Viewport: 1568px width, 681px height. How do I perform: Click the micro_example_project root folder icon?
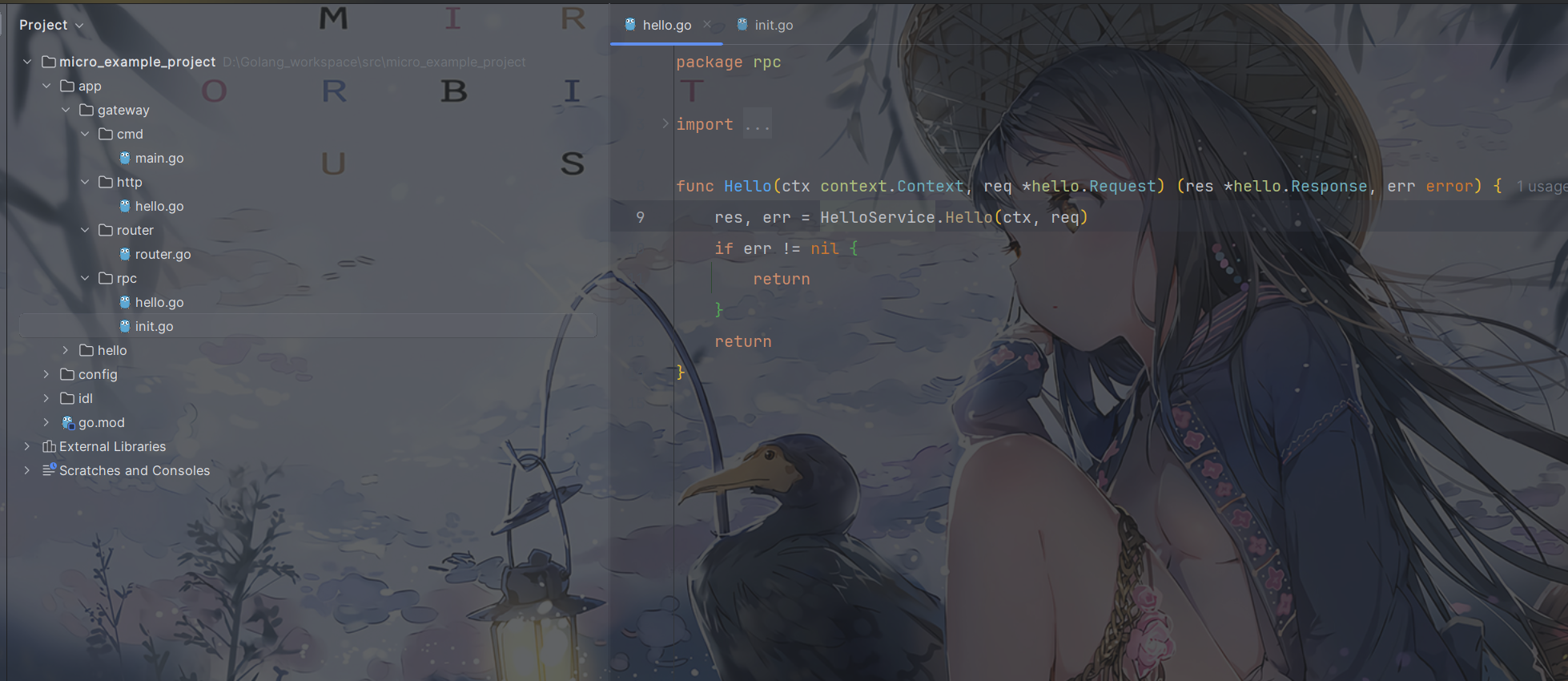coord(49,62)
